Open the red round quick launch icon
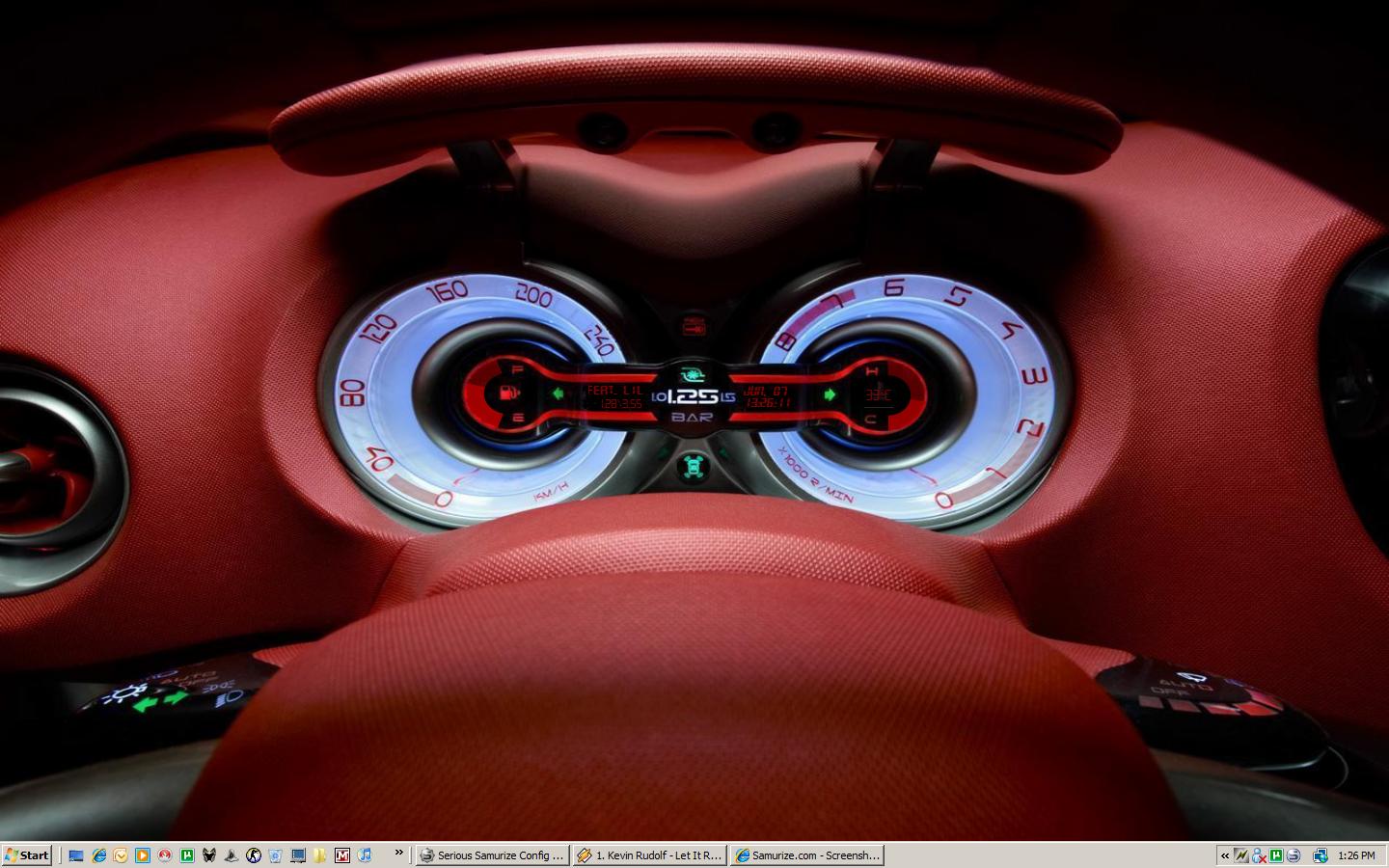The image size is (1389, 868). coord(164,854)
